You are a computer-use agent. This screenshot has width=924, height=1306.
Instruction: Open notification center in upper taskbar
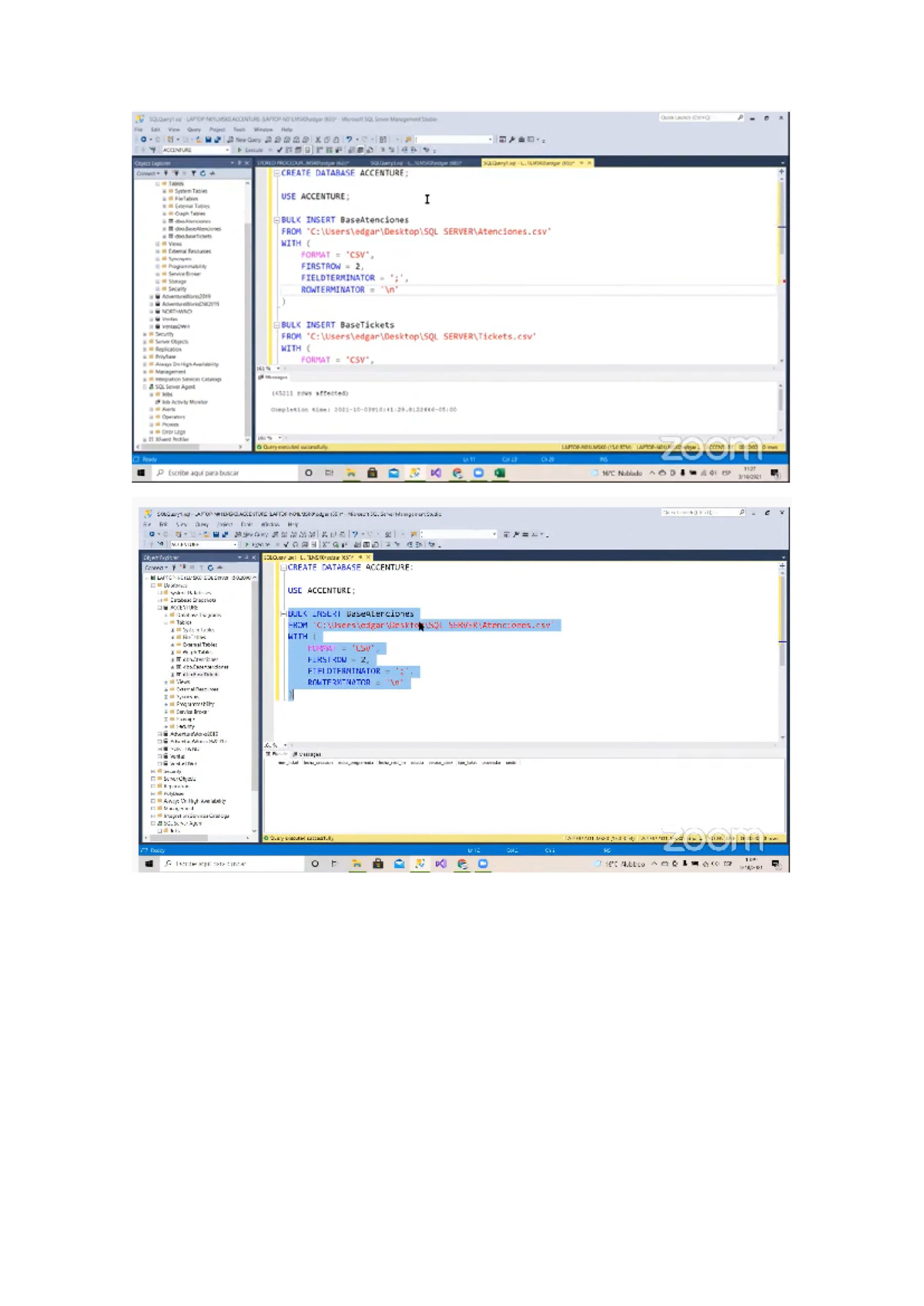tap(775, 473)
